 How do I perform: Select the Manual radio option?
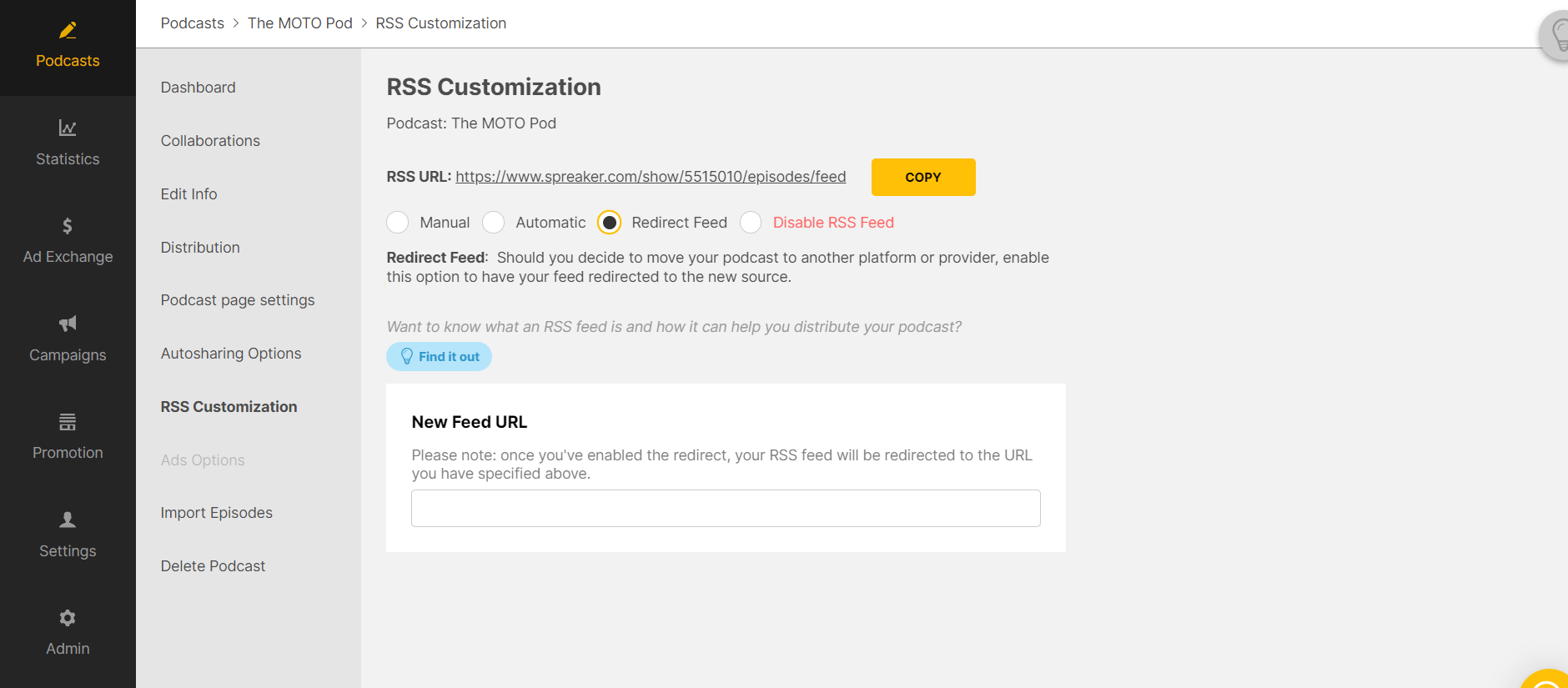(398, 223)
